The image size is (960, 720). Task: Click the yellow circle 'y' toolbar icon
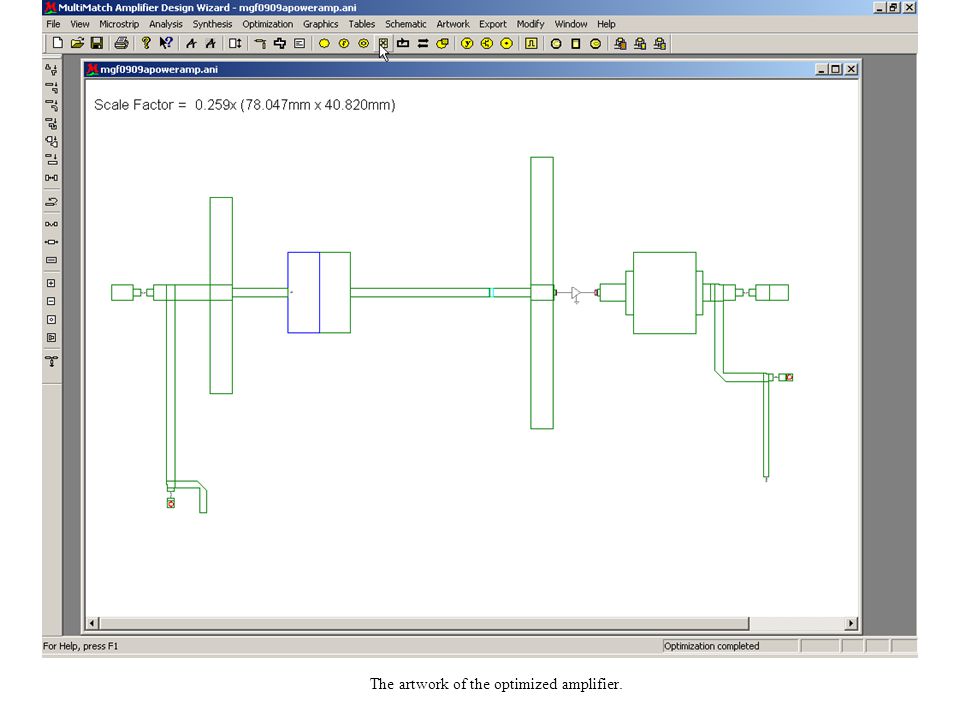pos(467,43)
